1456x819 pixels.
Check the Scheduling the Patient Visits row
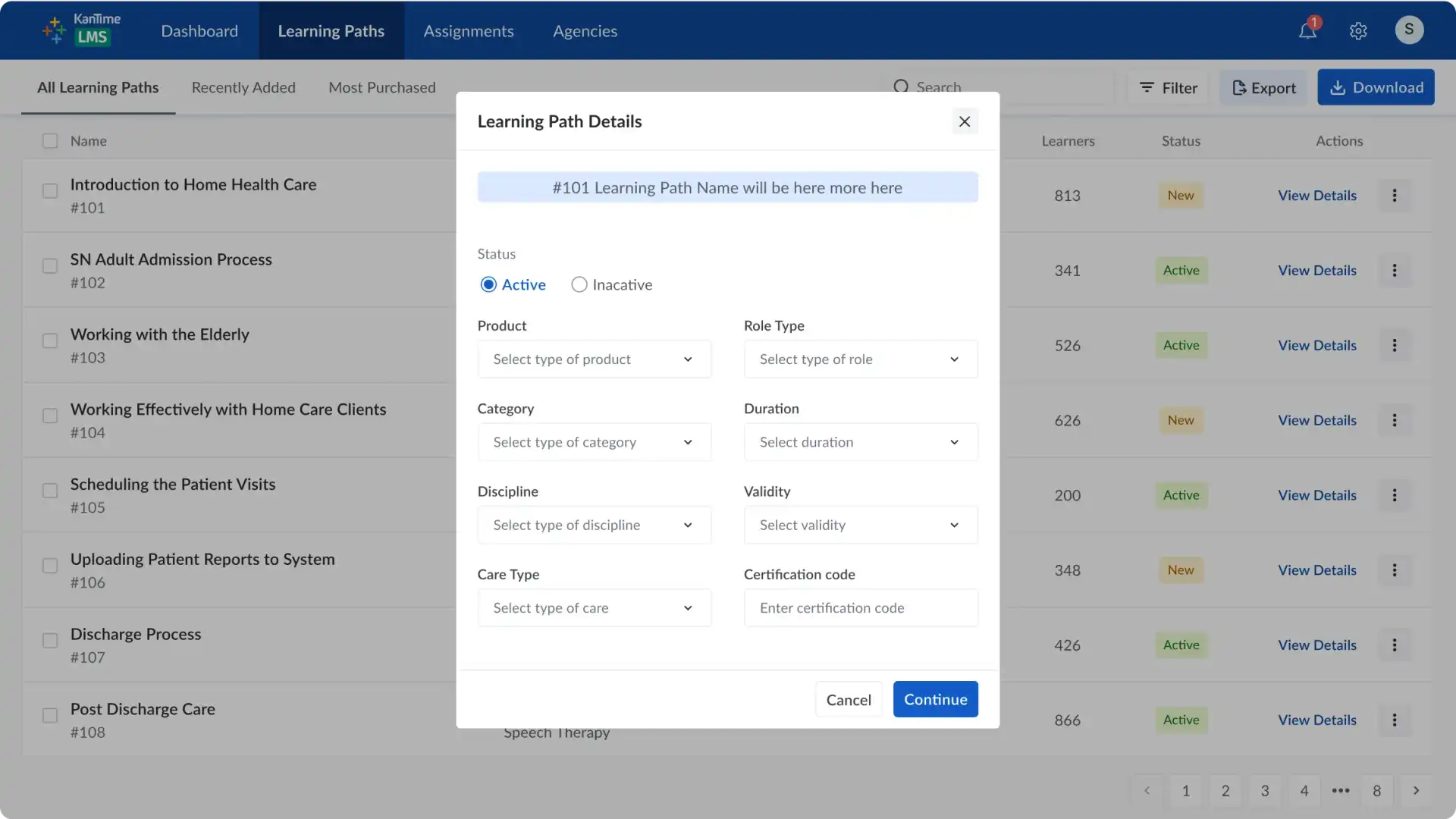coord(50,491)
